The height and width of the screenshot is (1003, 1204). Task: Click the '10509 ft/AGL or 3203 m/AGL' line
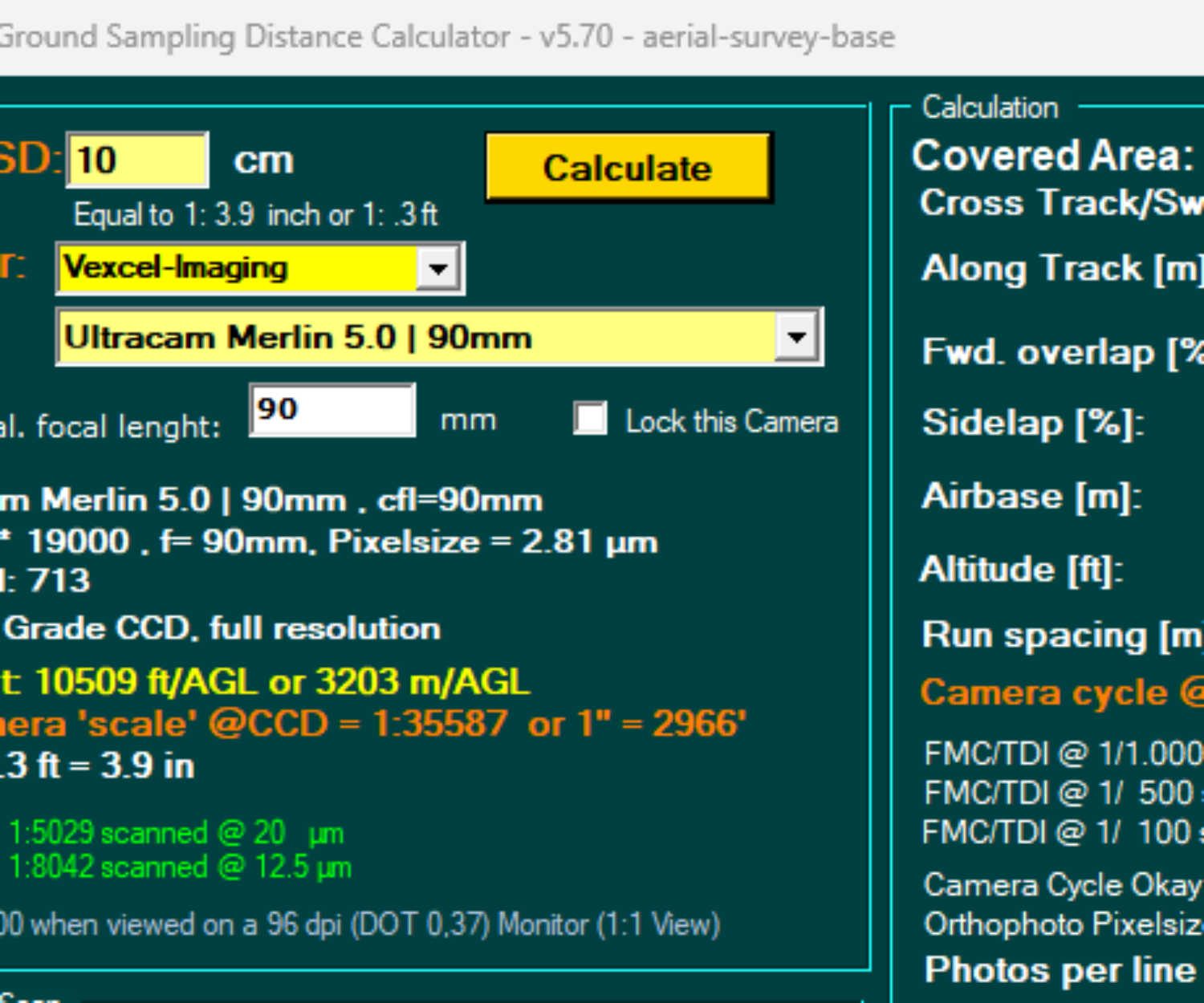pyautogui.click(x=282, y=682)
